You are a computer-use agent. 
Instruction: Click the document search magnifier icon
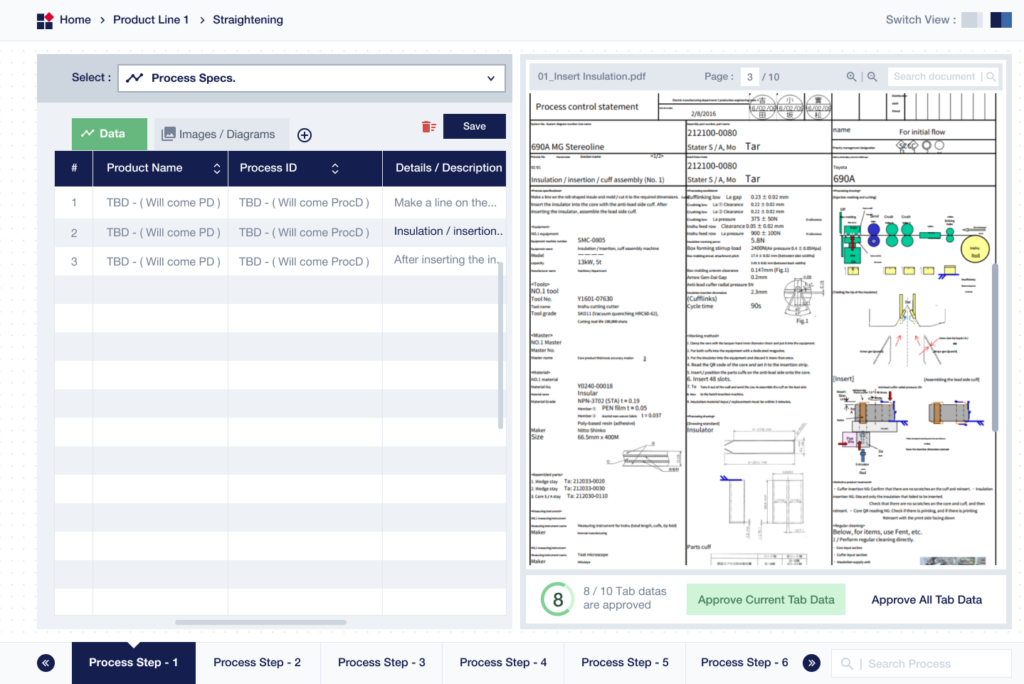coord(991,77)
